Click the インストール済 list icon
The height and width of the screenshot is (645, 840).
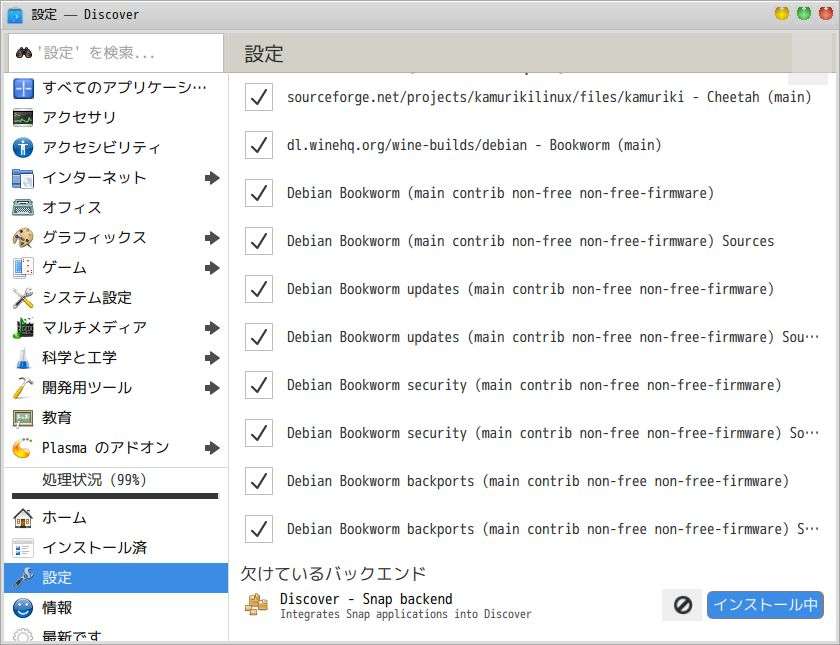[22, 548]
